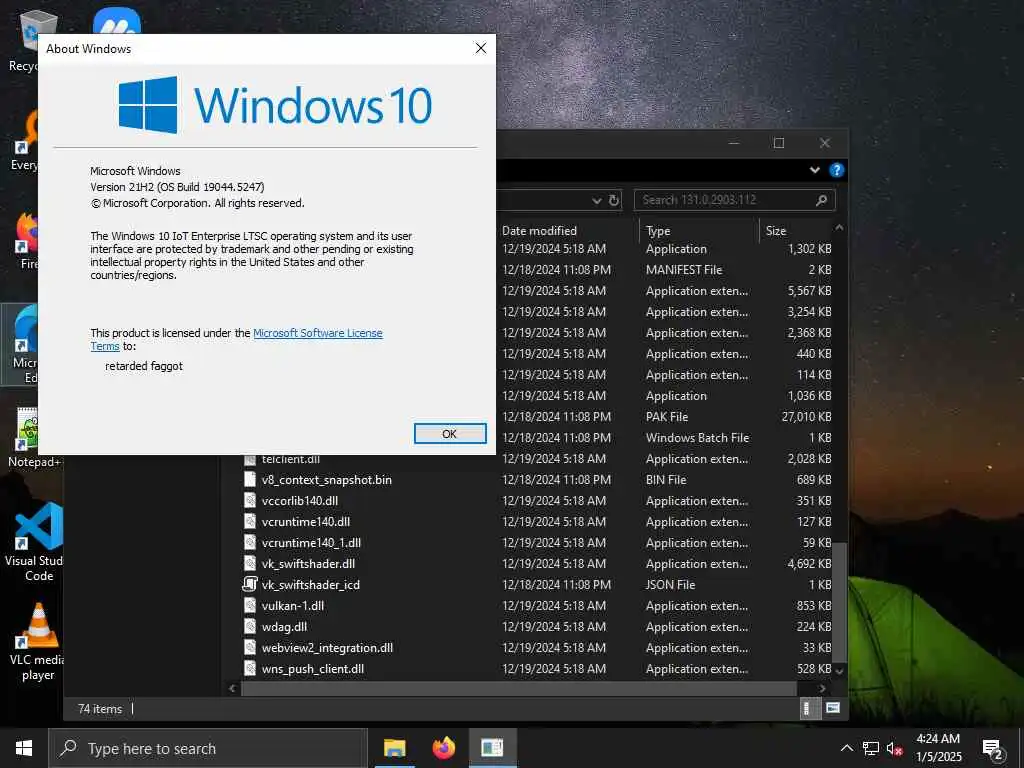The height and width of the screenshot is (768, 1024).
Task: Switch to Firefox on the taskbar
Action: pos(443,748)
